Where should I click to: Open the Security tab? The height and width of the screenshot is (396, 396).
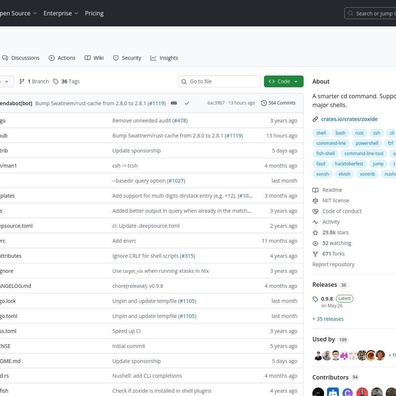click(127, 58)
